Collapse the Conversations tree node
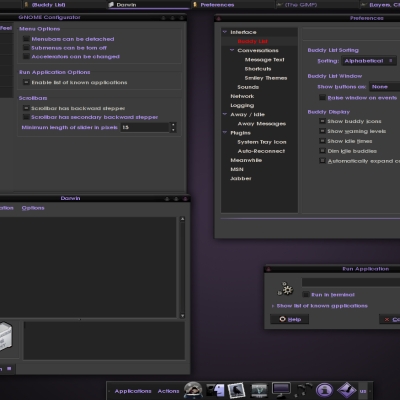 232,50
